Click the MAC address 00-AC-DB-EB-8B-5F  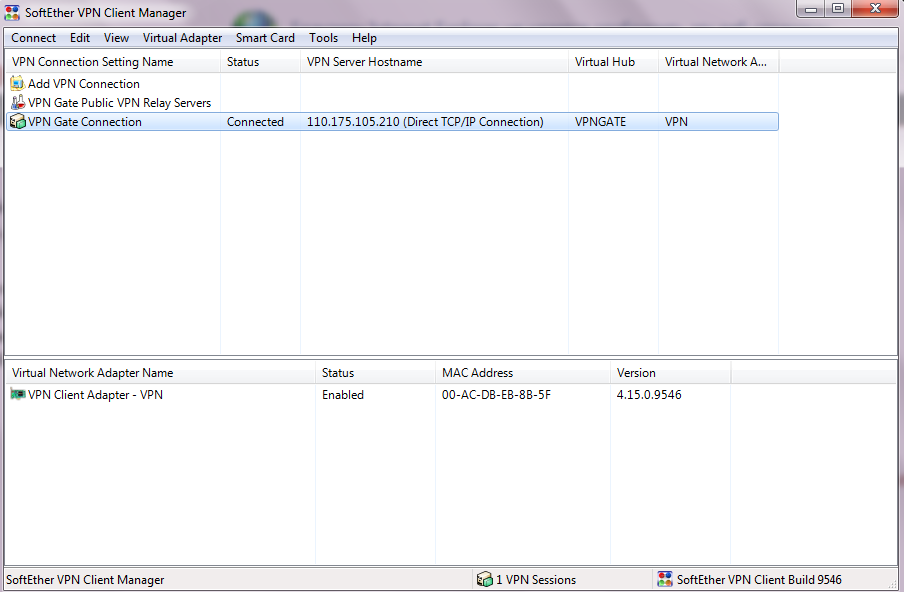point(496,395)
